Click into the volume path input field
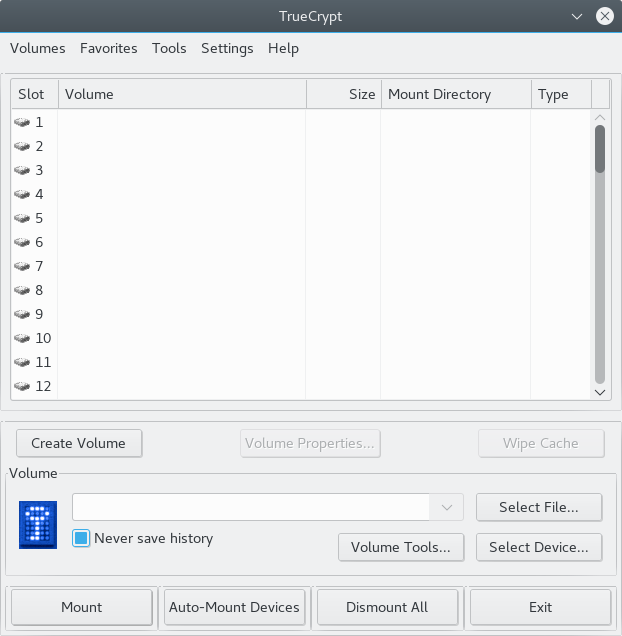 (251, 507)
